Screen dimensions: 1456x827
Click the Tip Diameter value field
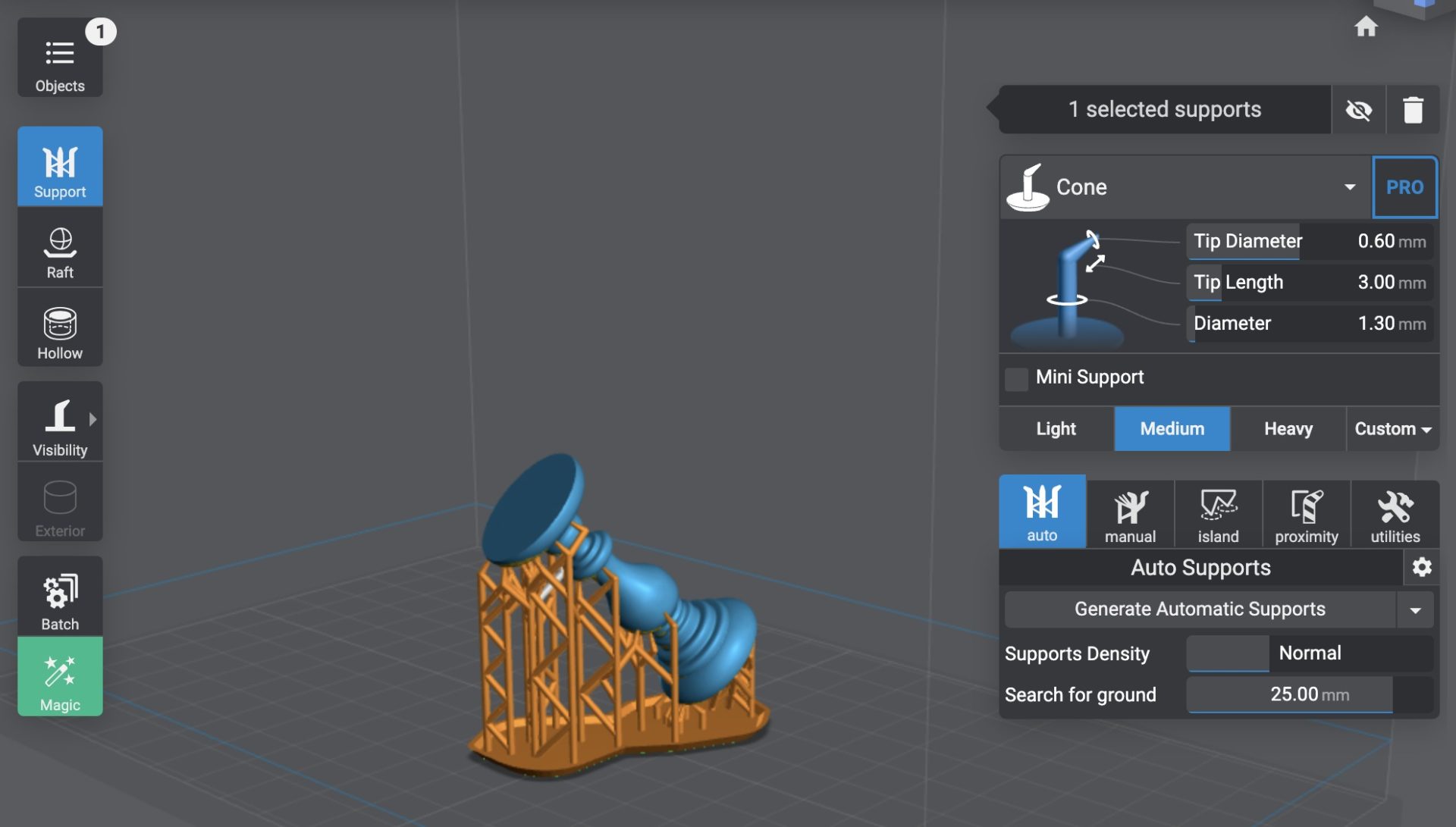pyautogui.click(x=1375, y=241)
